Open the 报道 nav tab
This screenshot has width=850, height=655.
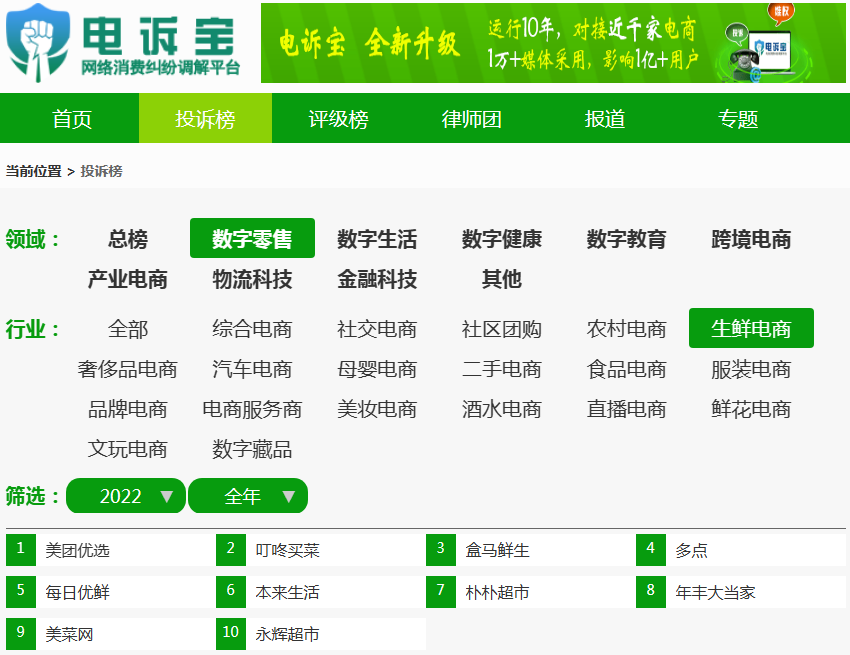pyautogui.click(x=605, y=118)
